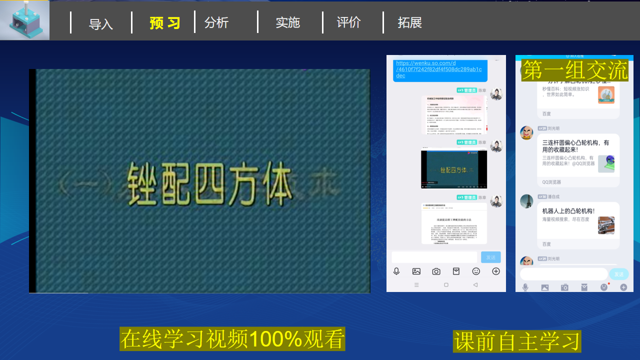
Task: Play the 锉配四方体 video
Action: [x=200, y=181]
